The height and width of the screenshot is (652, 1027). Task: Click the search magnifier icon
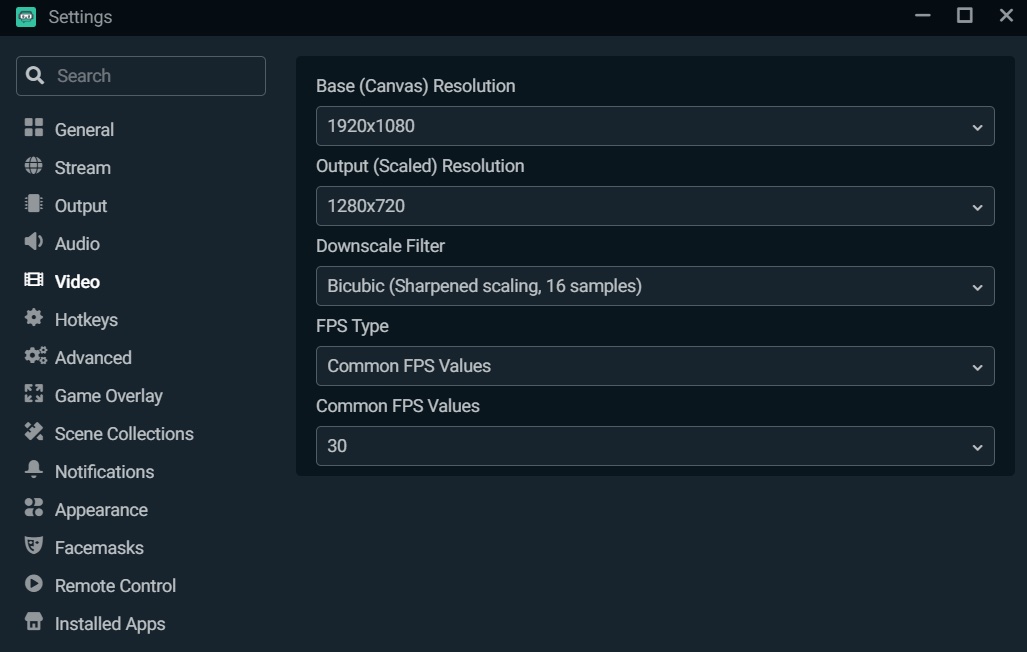click(35, 75)
